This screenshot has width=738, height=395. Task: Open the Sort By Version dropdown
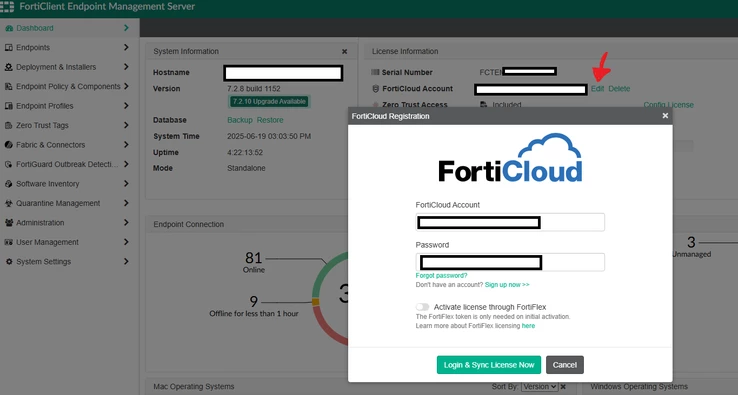(x=539, y=387)
